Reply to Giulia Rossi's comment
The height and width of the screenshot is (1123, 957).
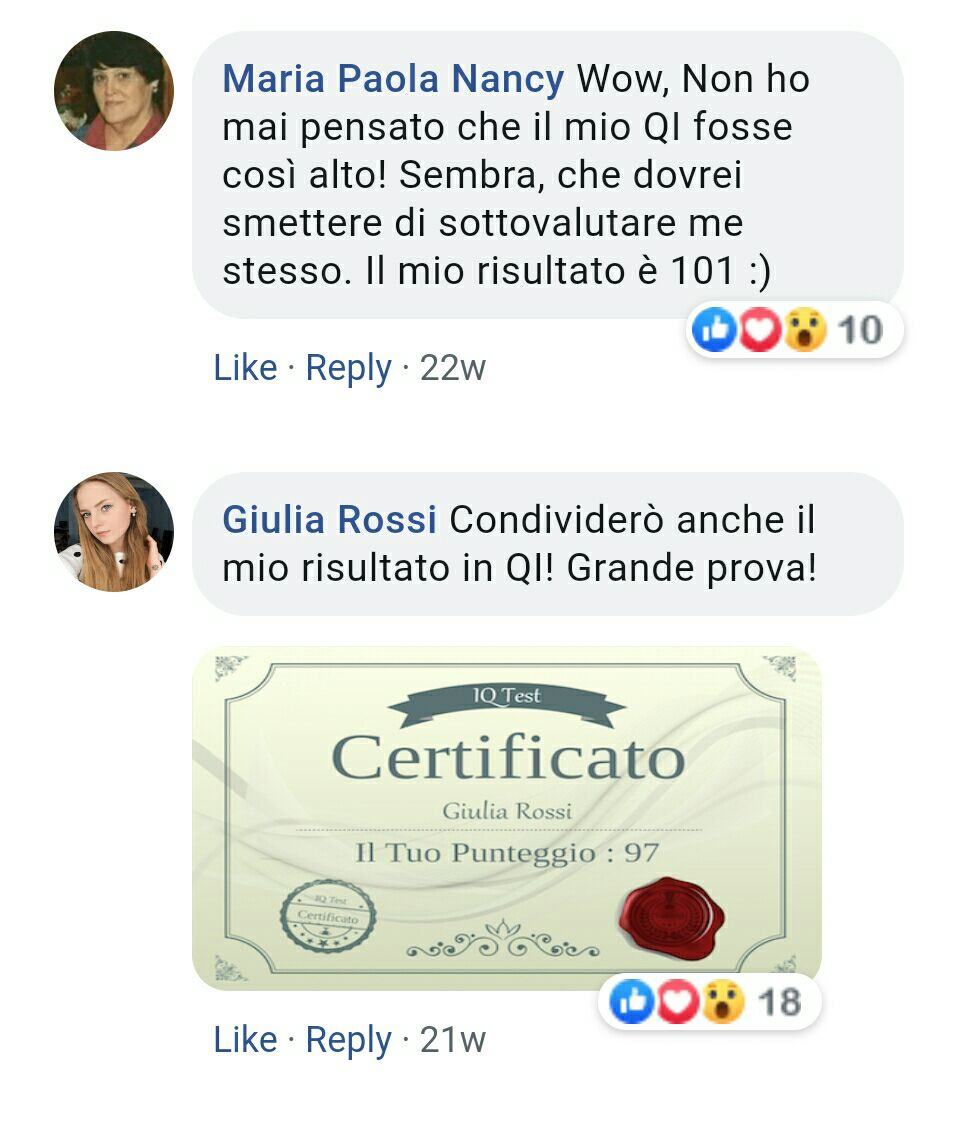(348, 1039)
